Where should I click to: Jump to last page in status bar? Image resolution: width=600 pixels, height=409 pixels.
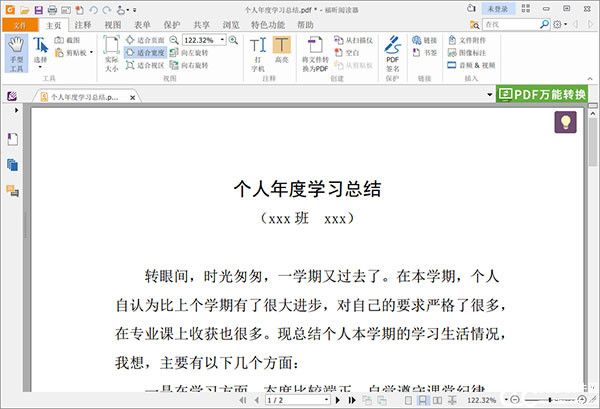pos(352,400)
